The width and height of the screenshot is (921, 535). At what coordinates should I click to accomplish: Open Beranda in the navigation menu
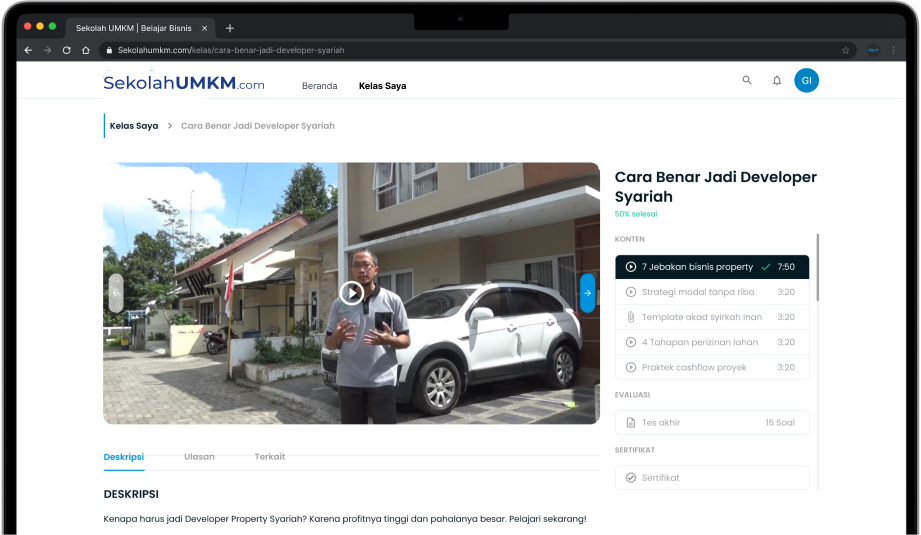(x=319, y=86)
